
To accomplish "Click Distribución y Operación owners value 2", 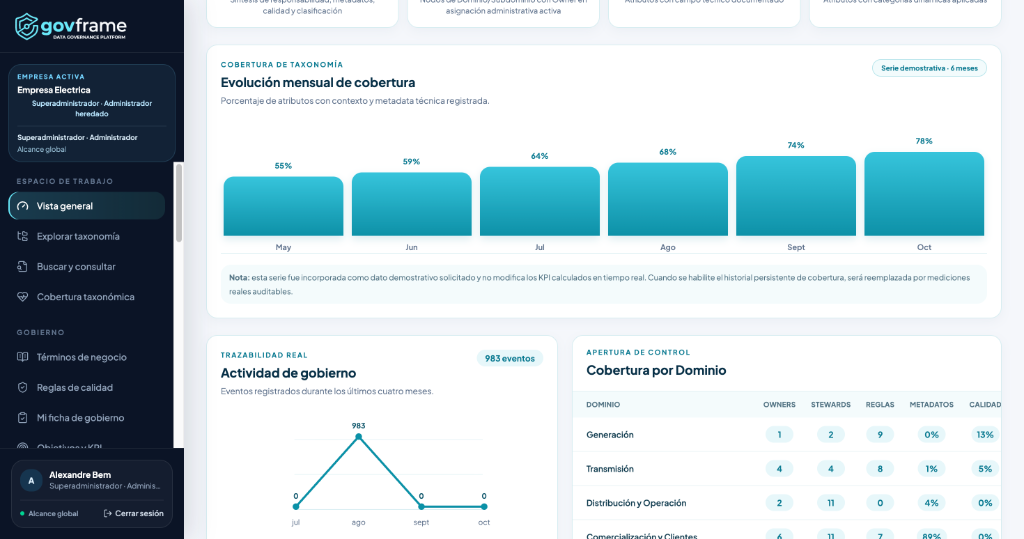I will tap(779, 503).
